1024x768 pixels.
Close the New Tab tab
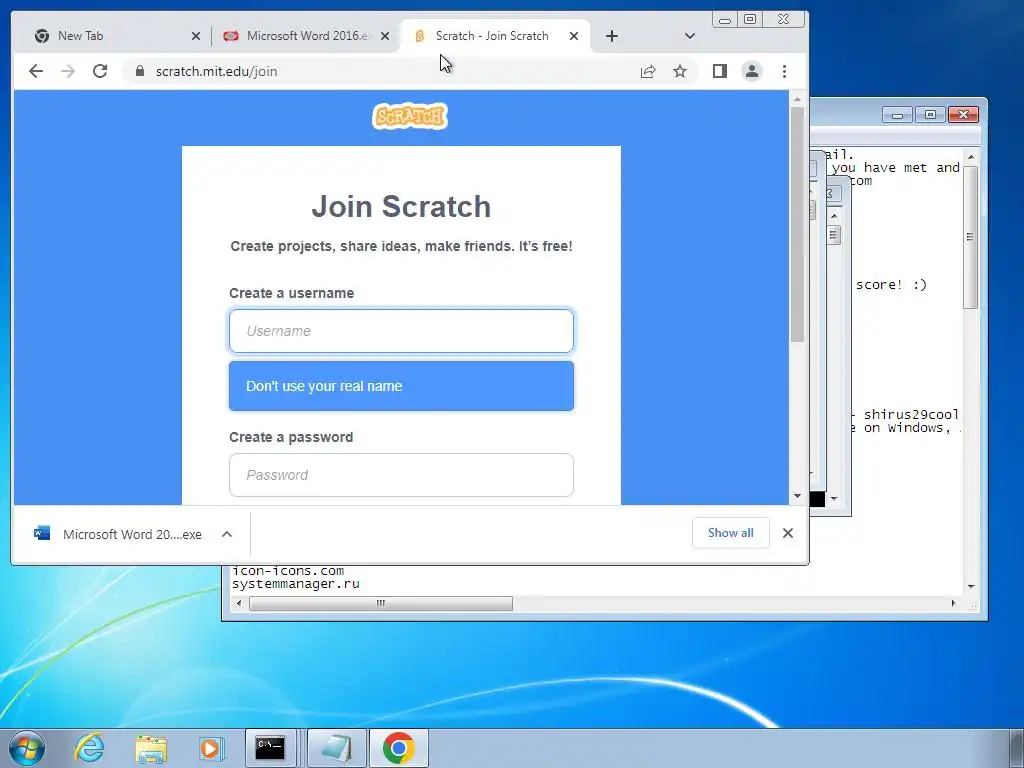pos(195,36)
